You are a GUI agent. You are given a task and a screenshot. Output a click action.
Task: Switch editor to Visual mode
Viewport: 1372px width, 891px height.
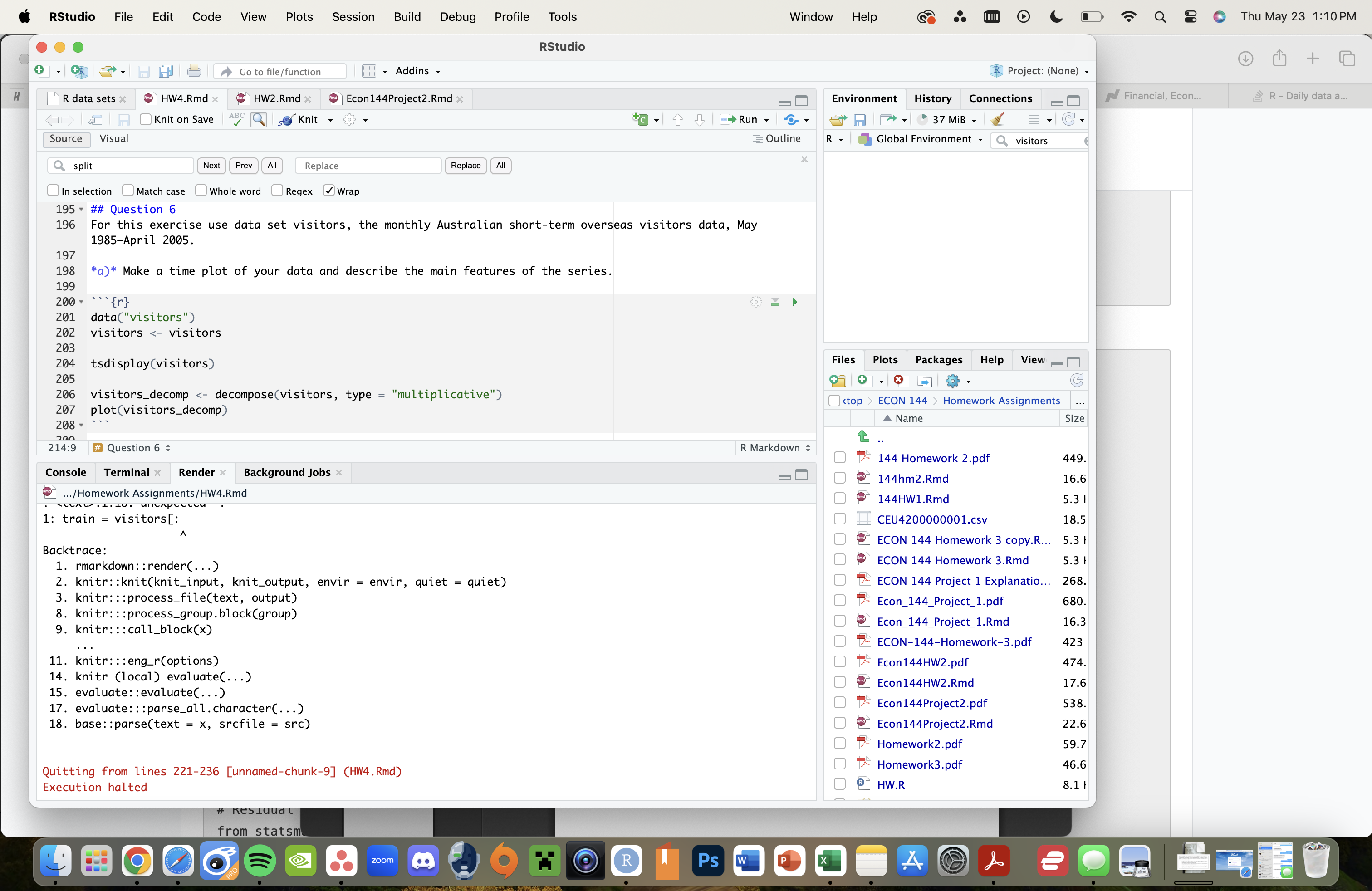[113, 138]
